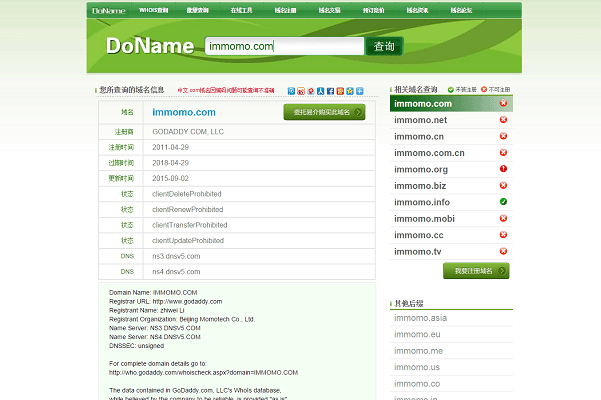This screenshot has width=601, height=400.
Task: Click the green check icon for immomo.info
Action: 503,202
